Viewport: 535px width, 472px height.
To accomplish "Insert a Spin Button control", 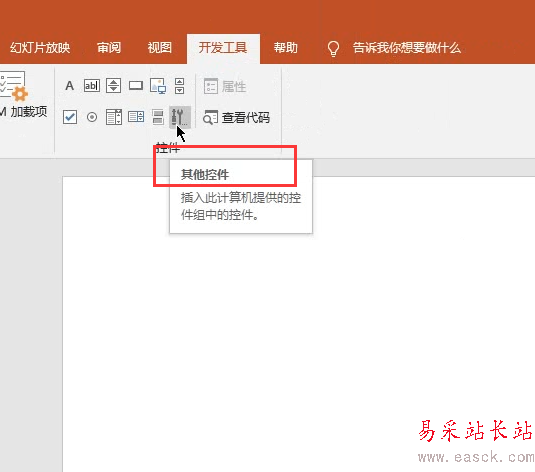I will (x=113, y=86).
